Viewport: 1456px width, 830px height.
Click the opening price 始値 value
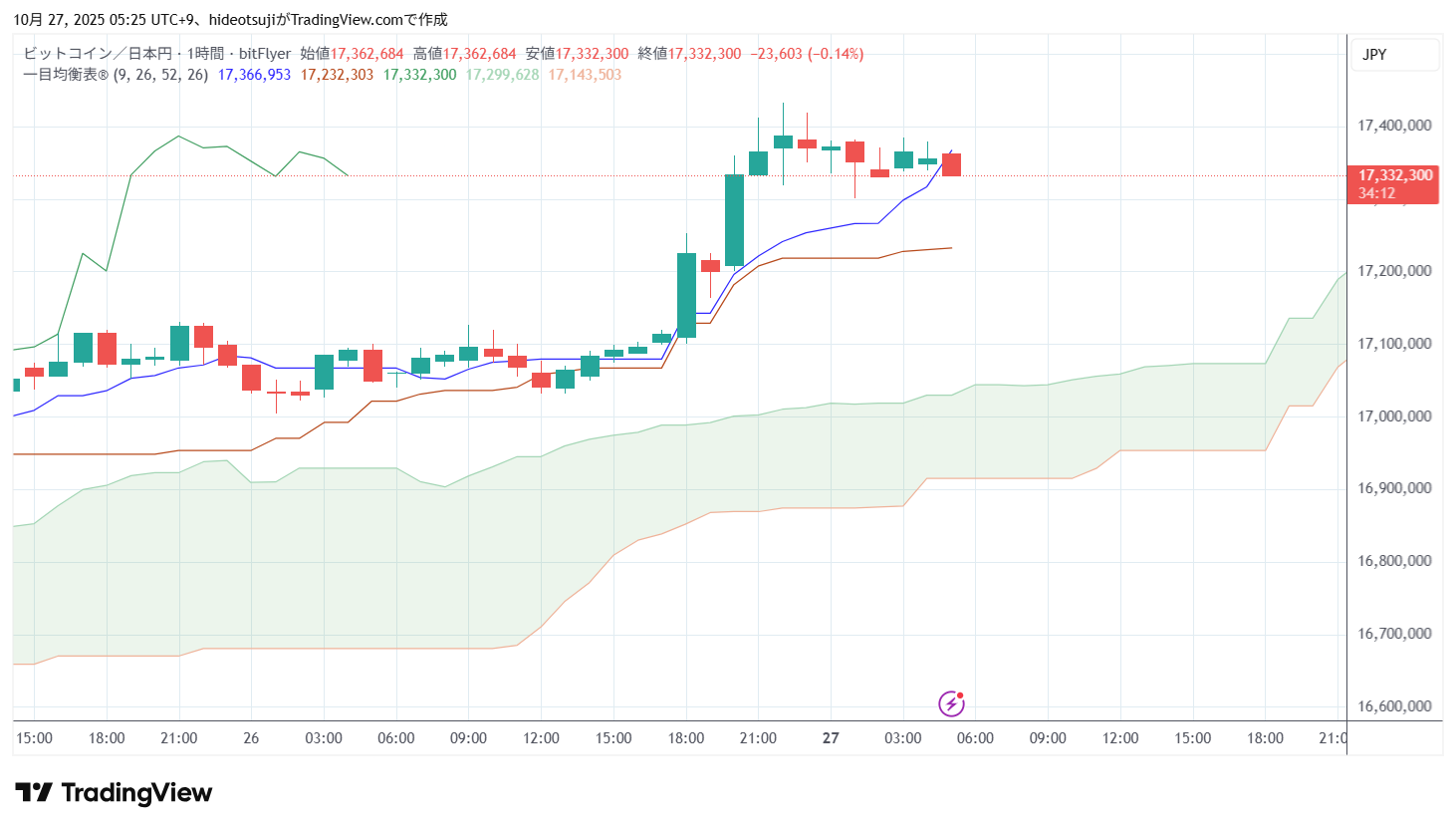pos(366,54)
